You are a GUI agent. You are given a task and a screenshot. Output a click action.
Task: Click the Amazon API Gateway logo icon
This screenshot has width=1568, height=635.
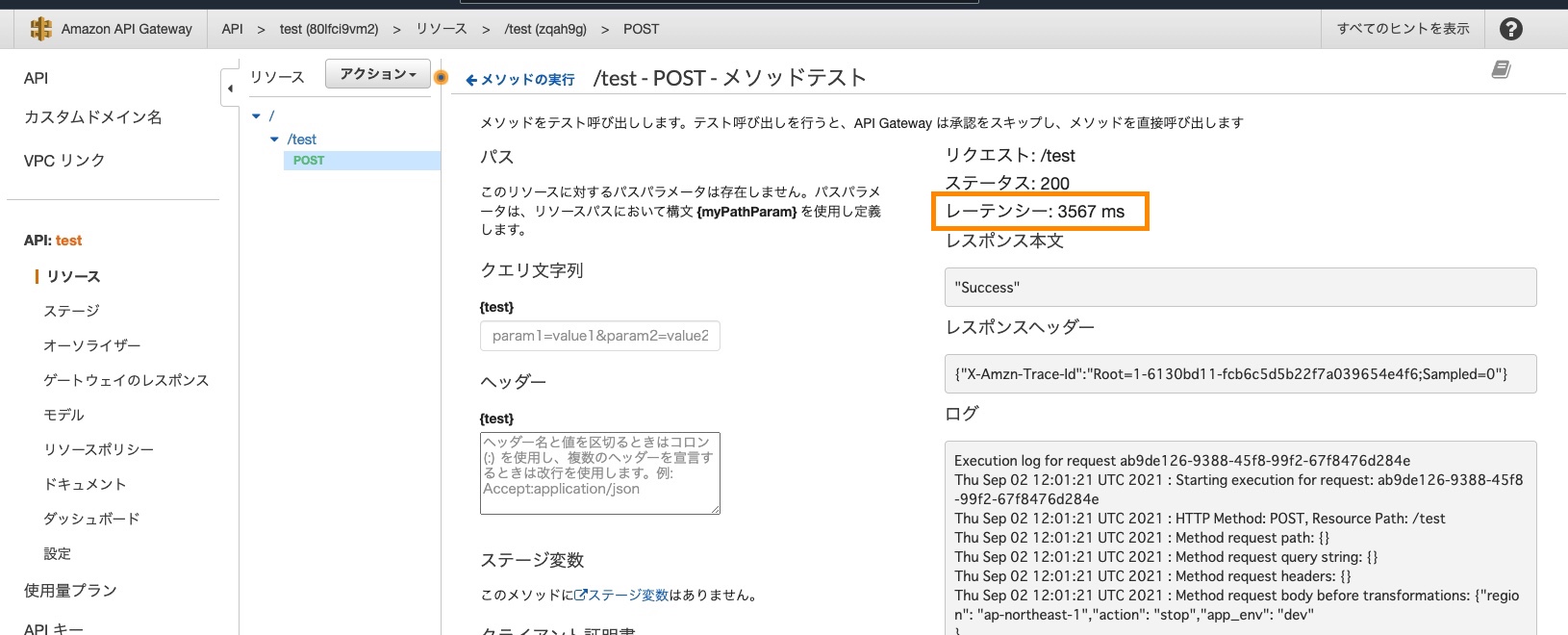(x=40, y=29)
